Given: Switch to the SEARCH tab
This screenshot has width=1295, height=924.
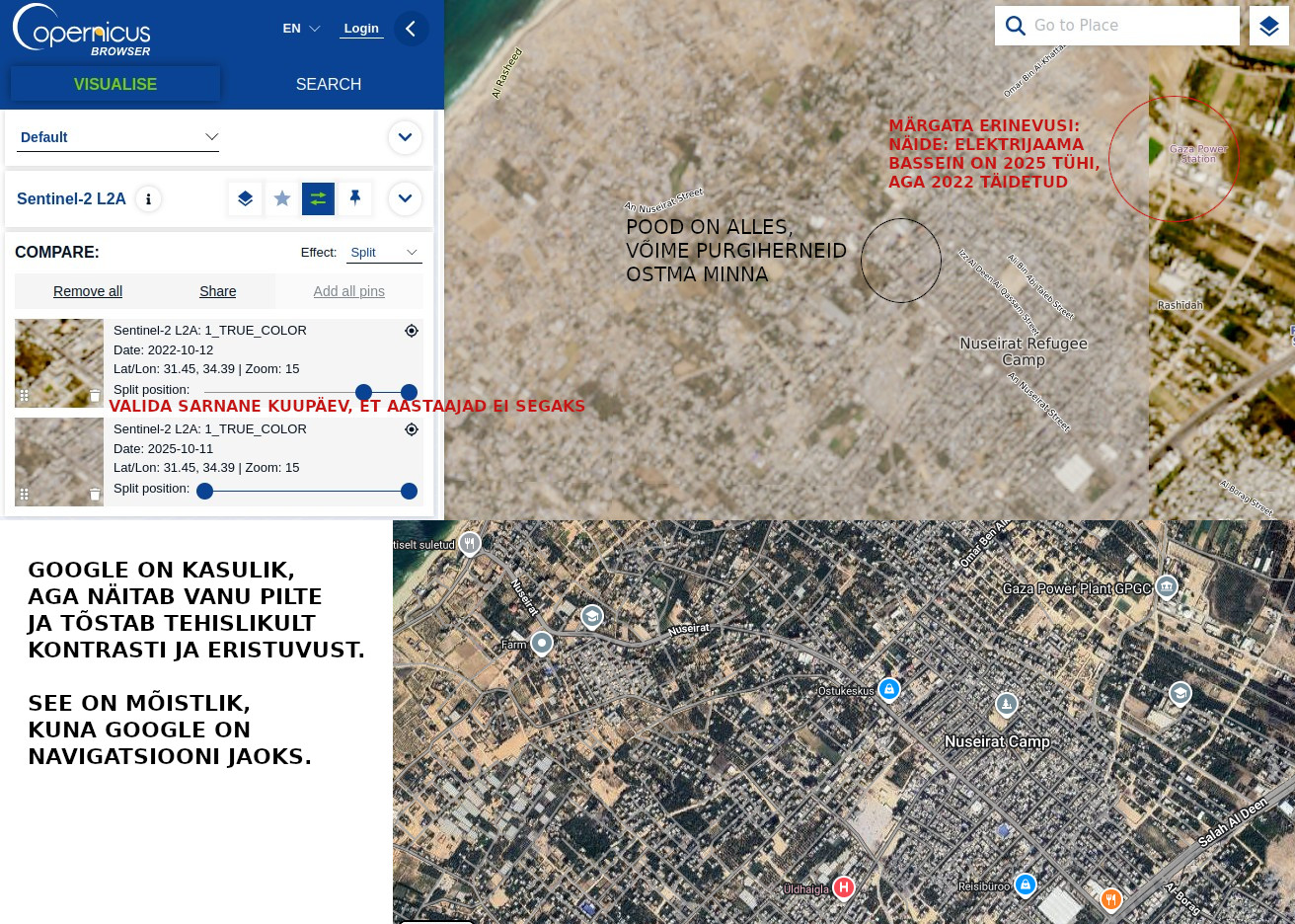Looking at the screenshot, I should pyautogui.click(x=329, y=85).
